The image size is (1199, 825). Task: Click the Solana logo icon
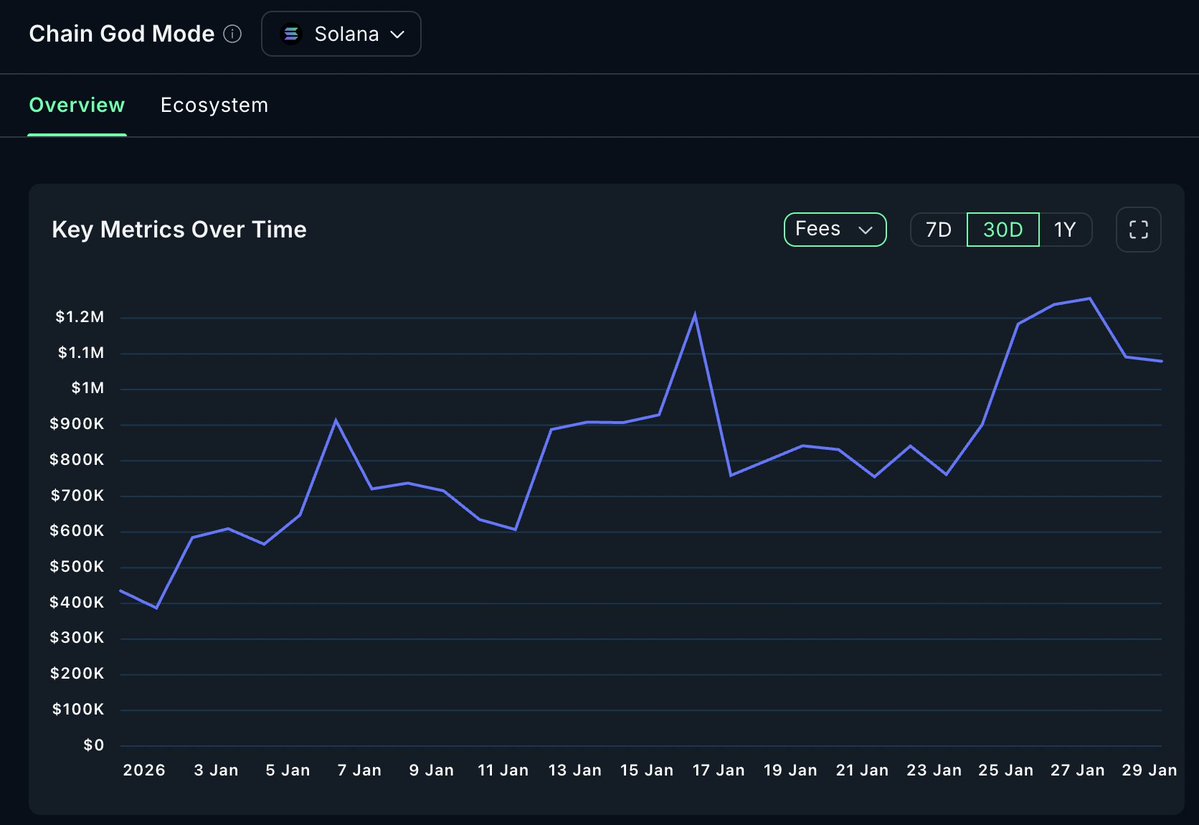click(x=291, y=34)
